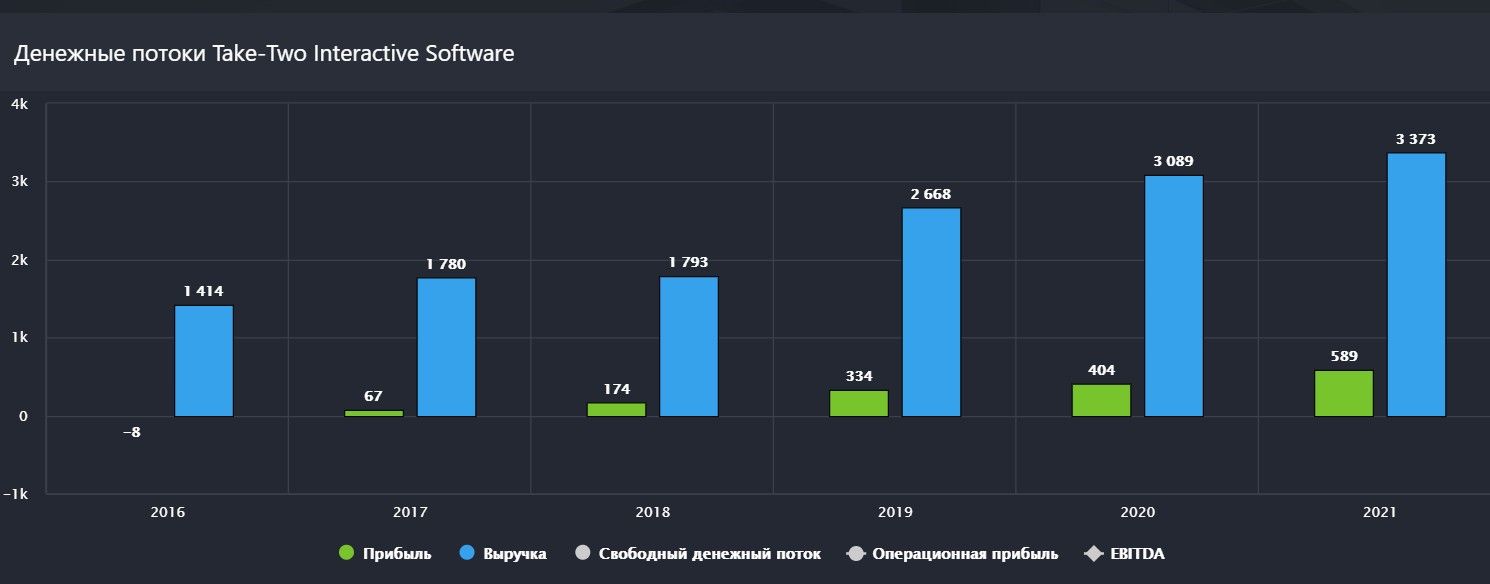Click the x-axis year label "2016"
1490x584 pixels.
tap(167, 512)
